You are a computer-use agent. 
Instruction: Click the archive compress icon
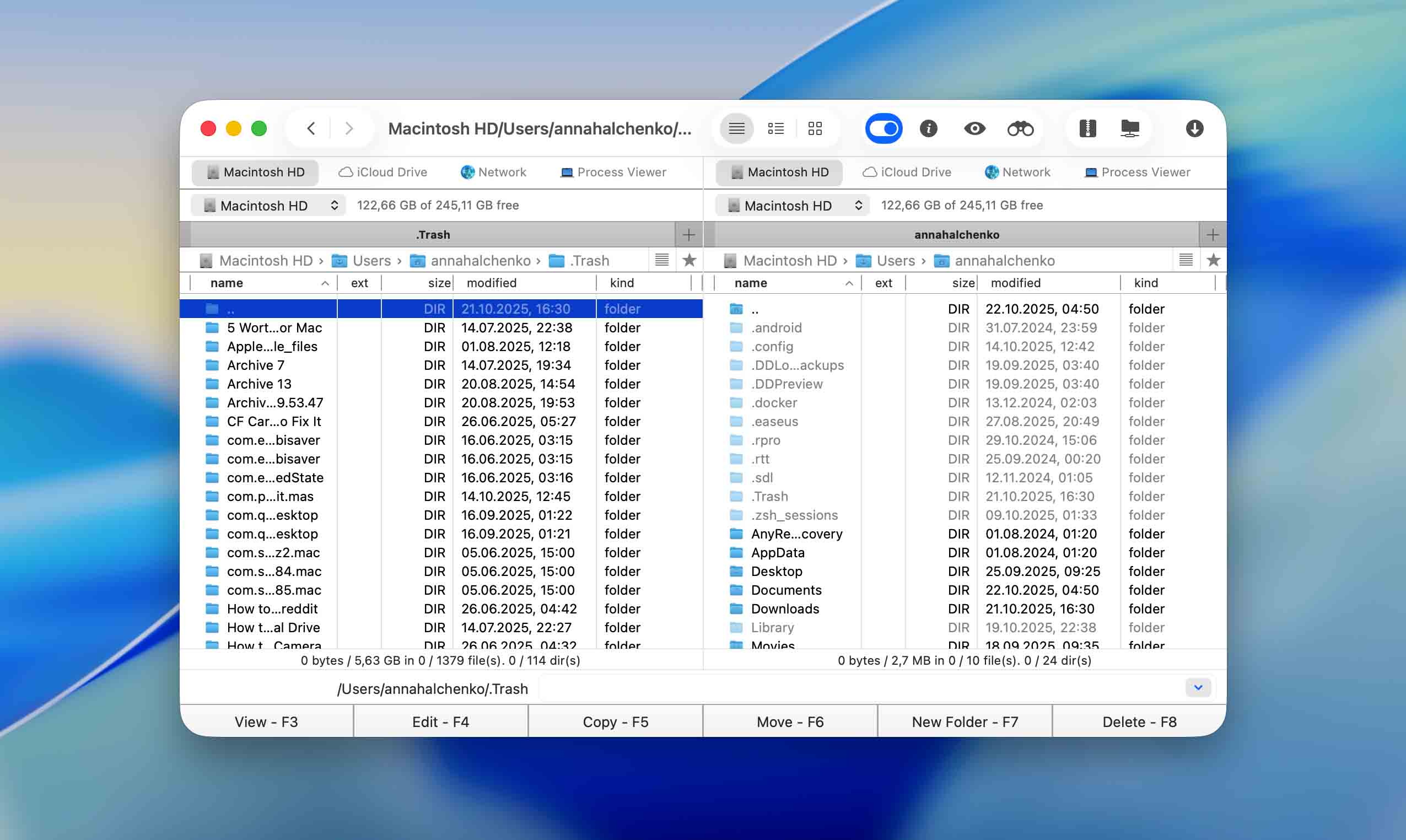[1087, 129]
